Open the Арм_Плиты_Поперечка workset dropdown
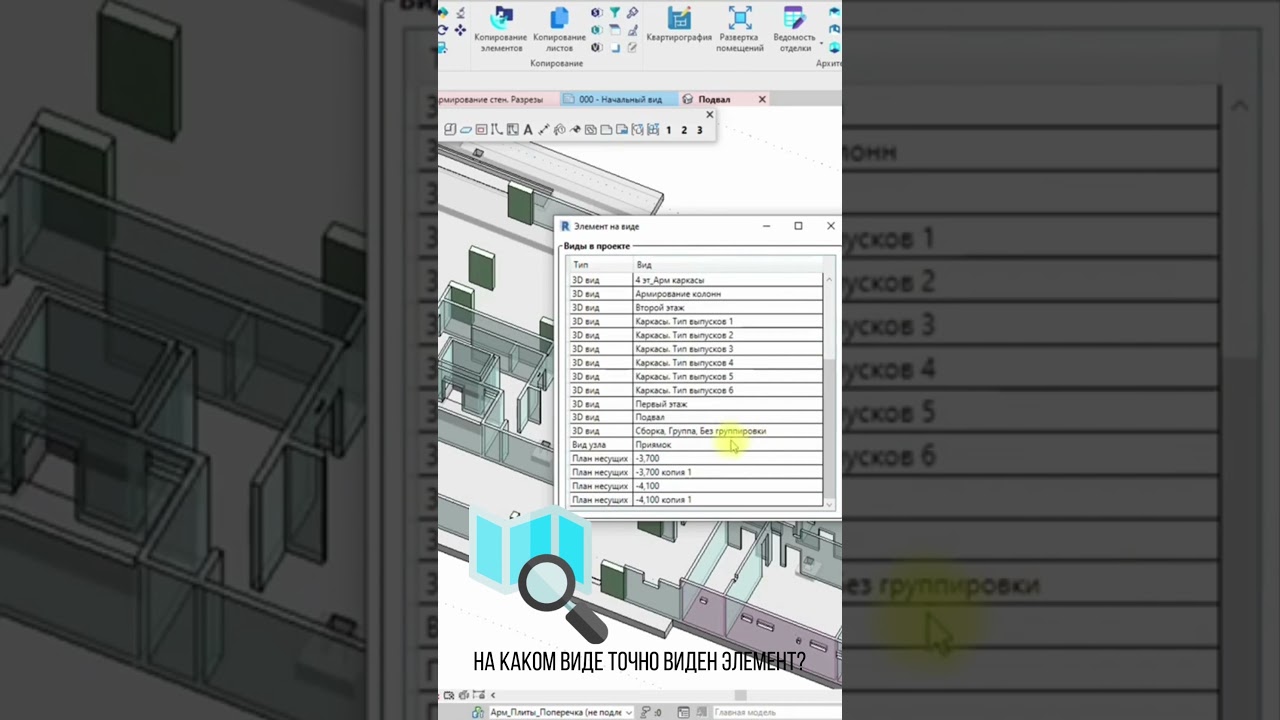 point(562,712)
